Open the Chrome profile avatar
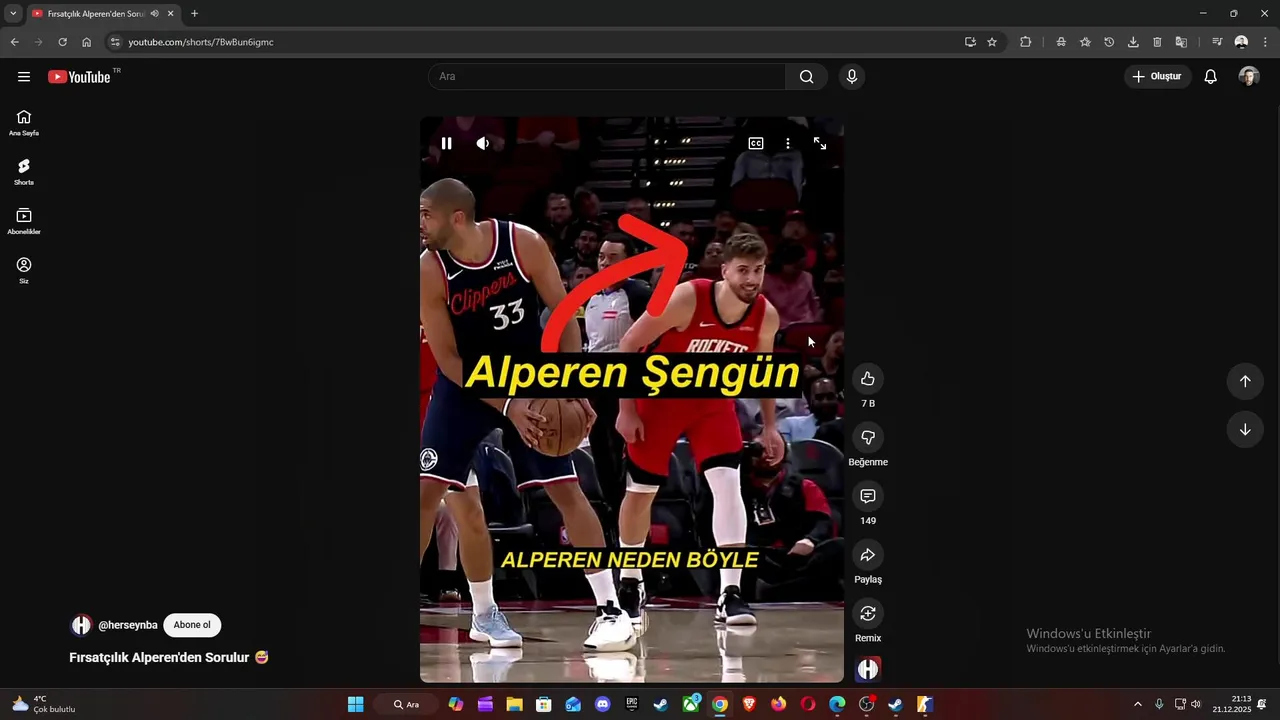This screenshot has height=720, width=1280. 1241,42
